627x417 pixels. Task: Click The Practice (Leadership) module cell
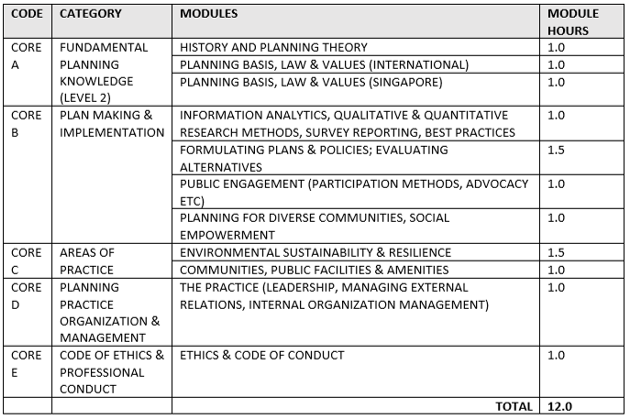click(334, 296)
